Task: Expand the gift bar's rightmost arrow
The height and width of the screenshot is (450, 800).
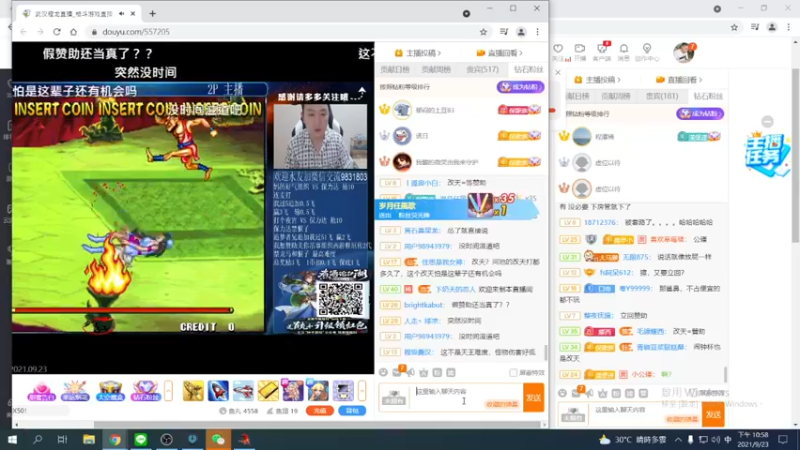Action: 362,391
